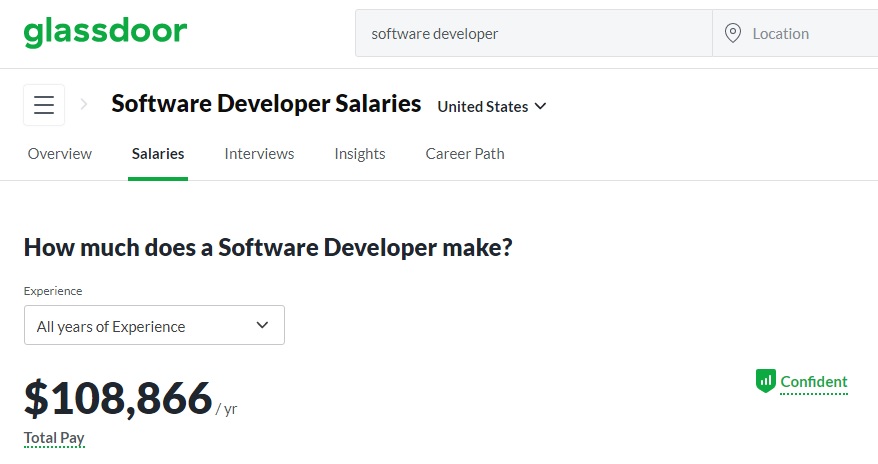Open the hamburger menu

pos(44,105)
